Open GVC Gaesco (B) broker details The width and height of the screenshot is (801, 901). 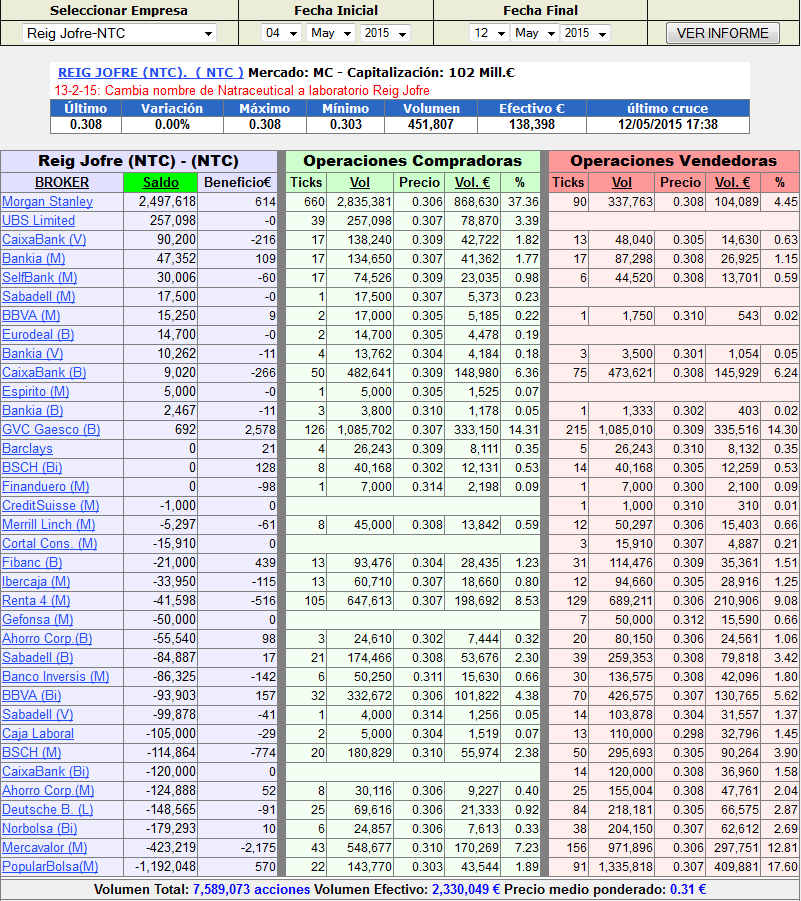pos(51,429)
